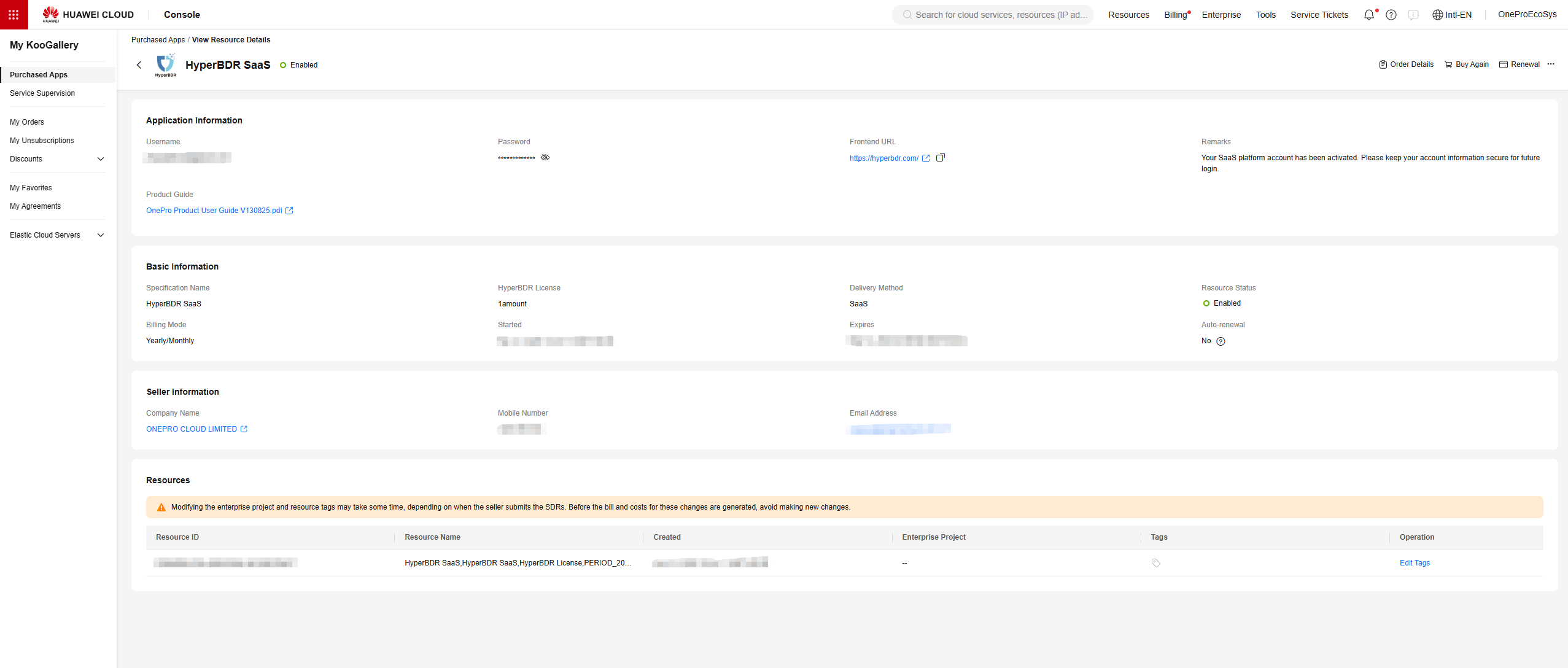This screenshot has width=1568, height=668.
Task: Focus the cloud services search field
Action: coord(999,15)
